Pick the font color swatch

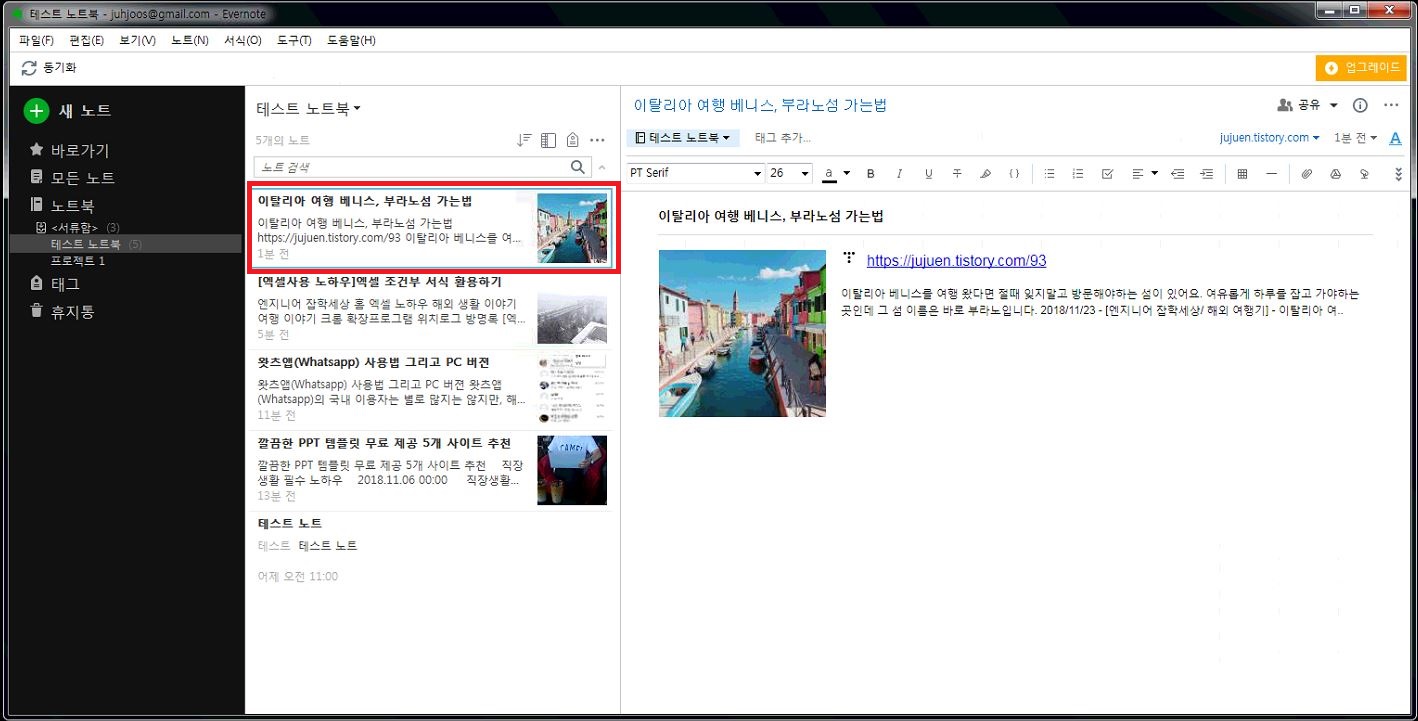(829, 174)
